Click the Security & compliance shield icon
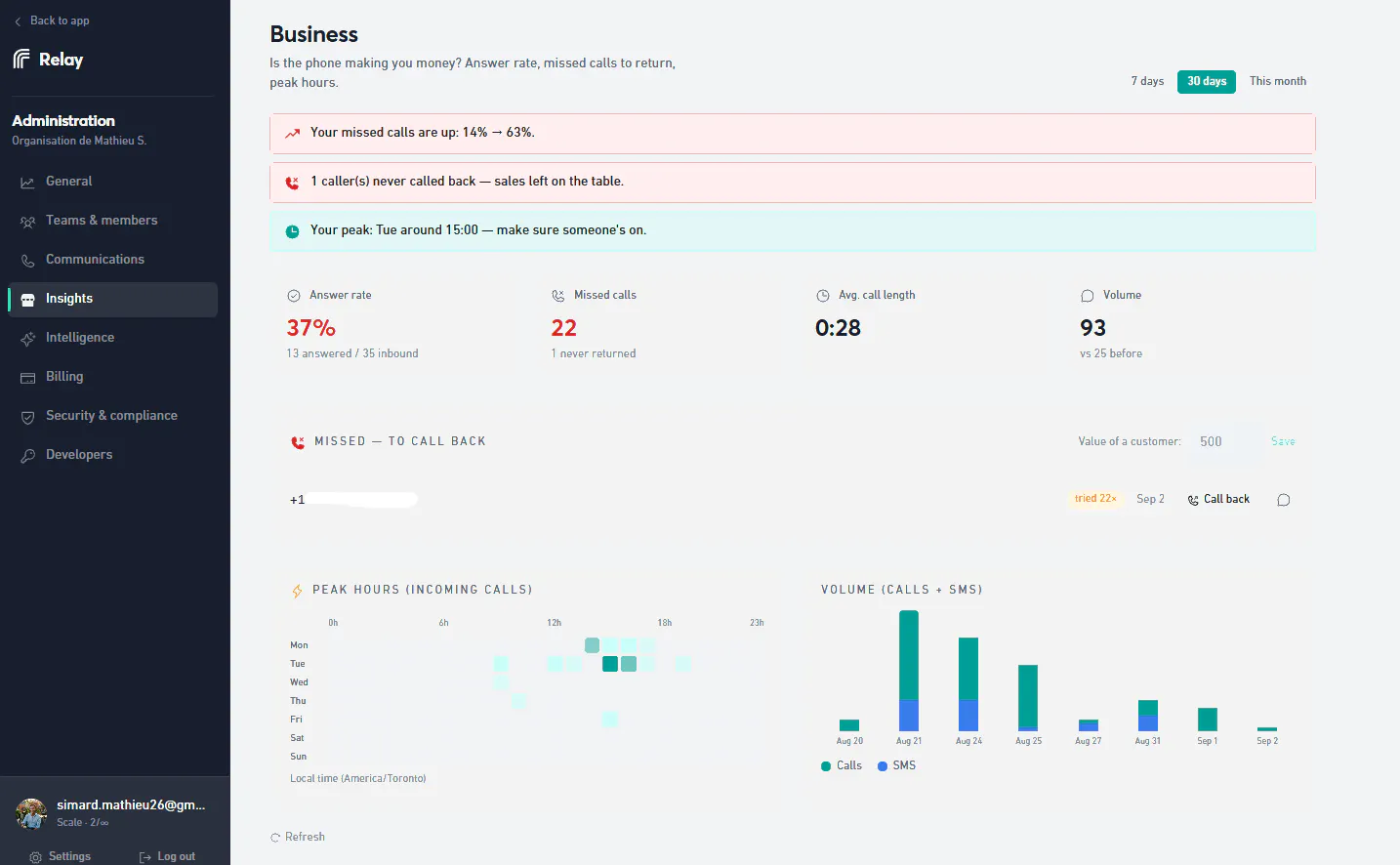1400x865 pixels. pos(27,417)
